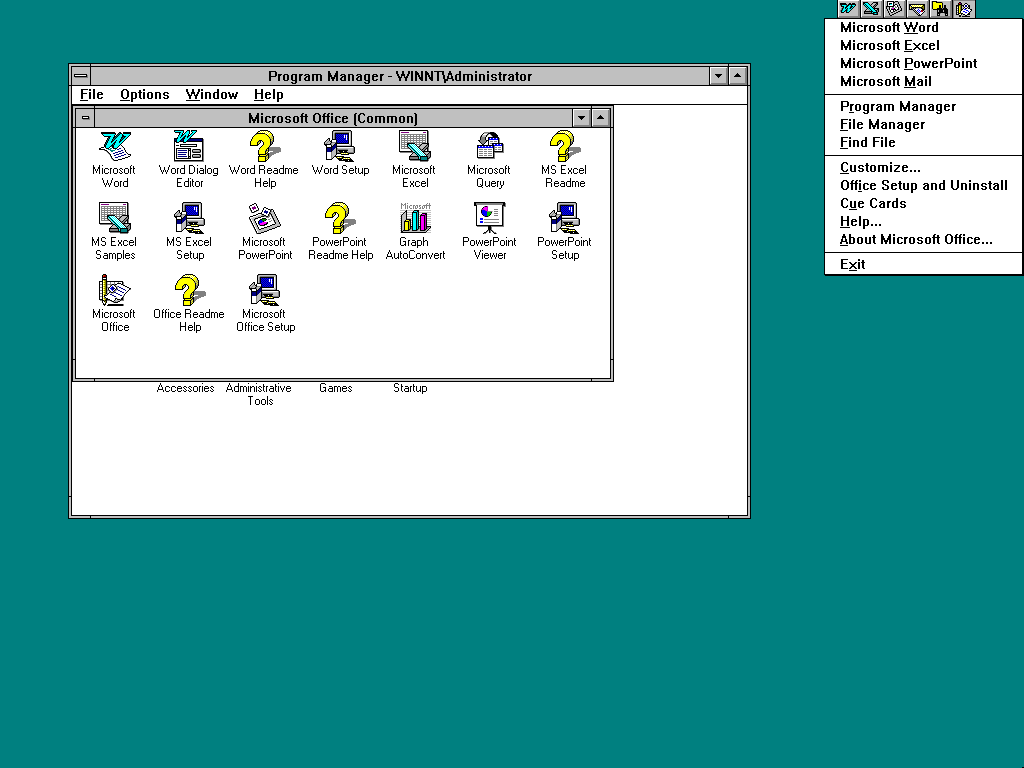
Task: Click the Excel button in Office toolbar
Action: click(x=871, y=9)
